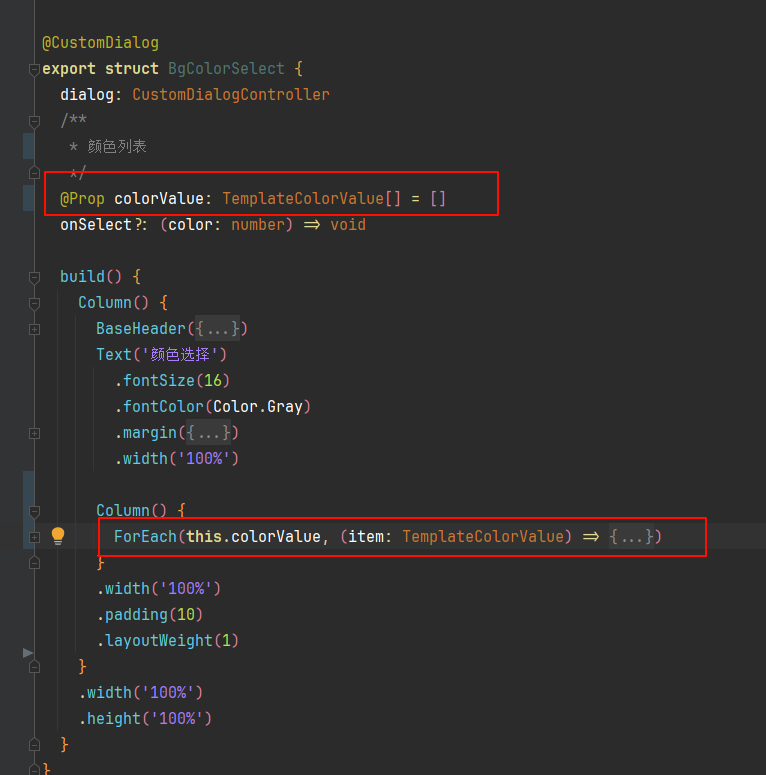This screenshot has height=775, width=766.
Task: Expand the folded BaseHeader line in the gutter
Action: tap(34, 329)
